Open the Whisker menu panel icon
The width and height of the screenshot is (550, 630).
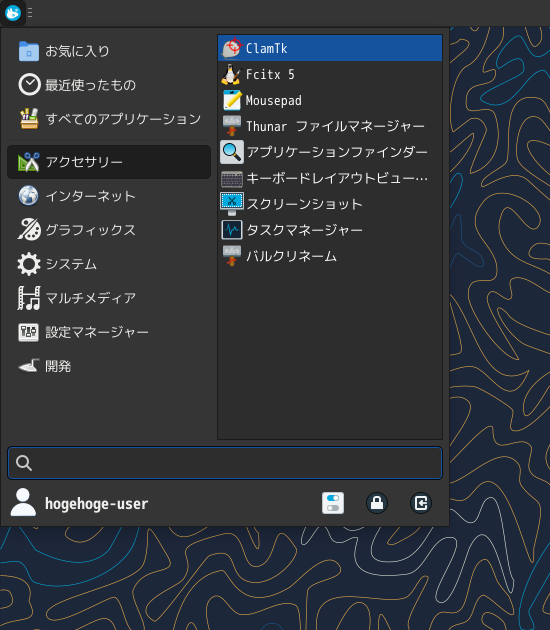click(13, 13)
